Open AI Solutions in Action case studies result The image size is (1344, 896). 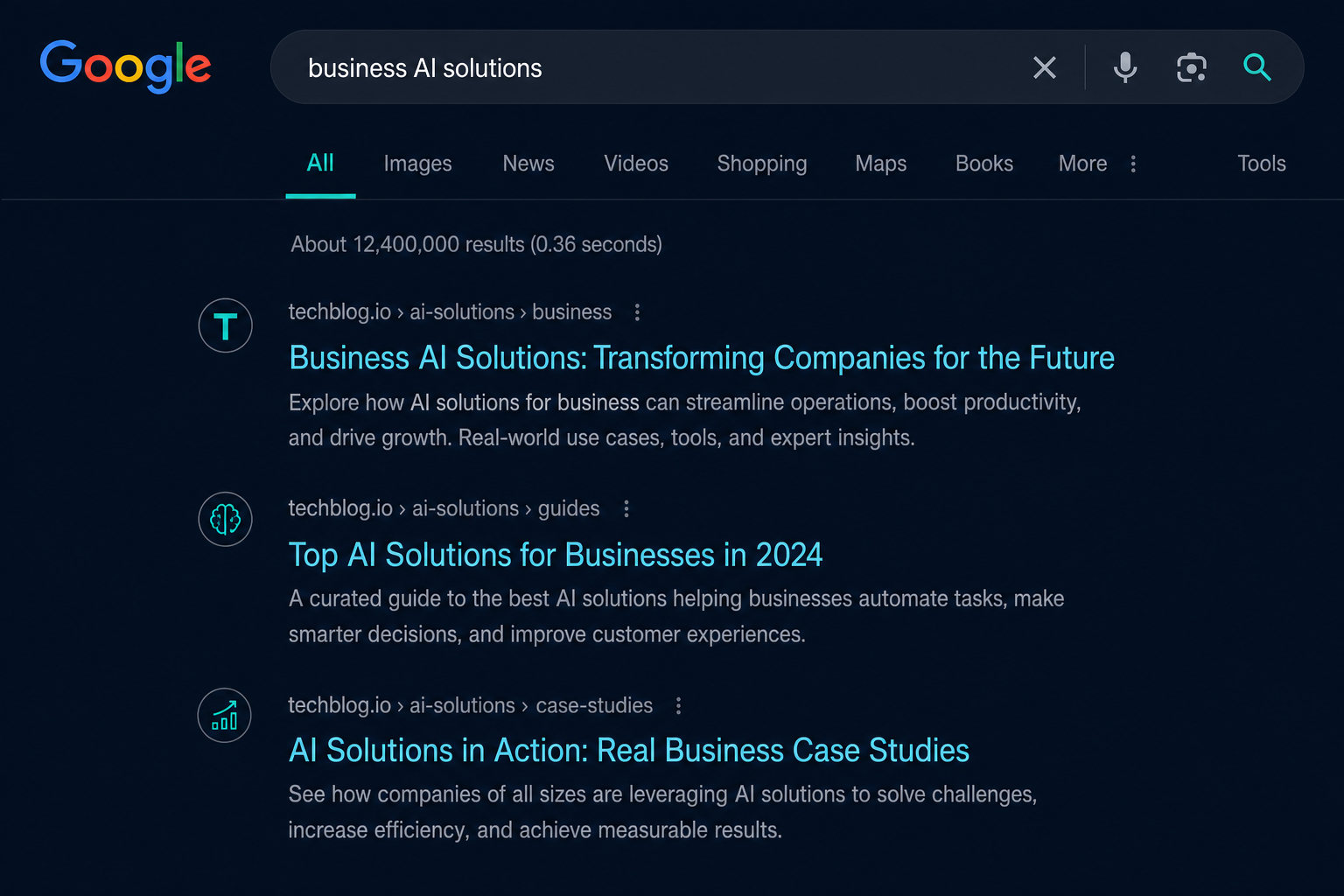[629, 751]
